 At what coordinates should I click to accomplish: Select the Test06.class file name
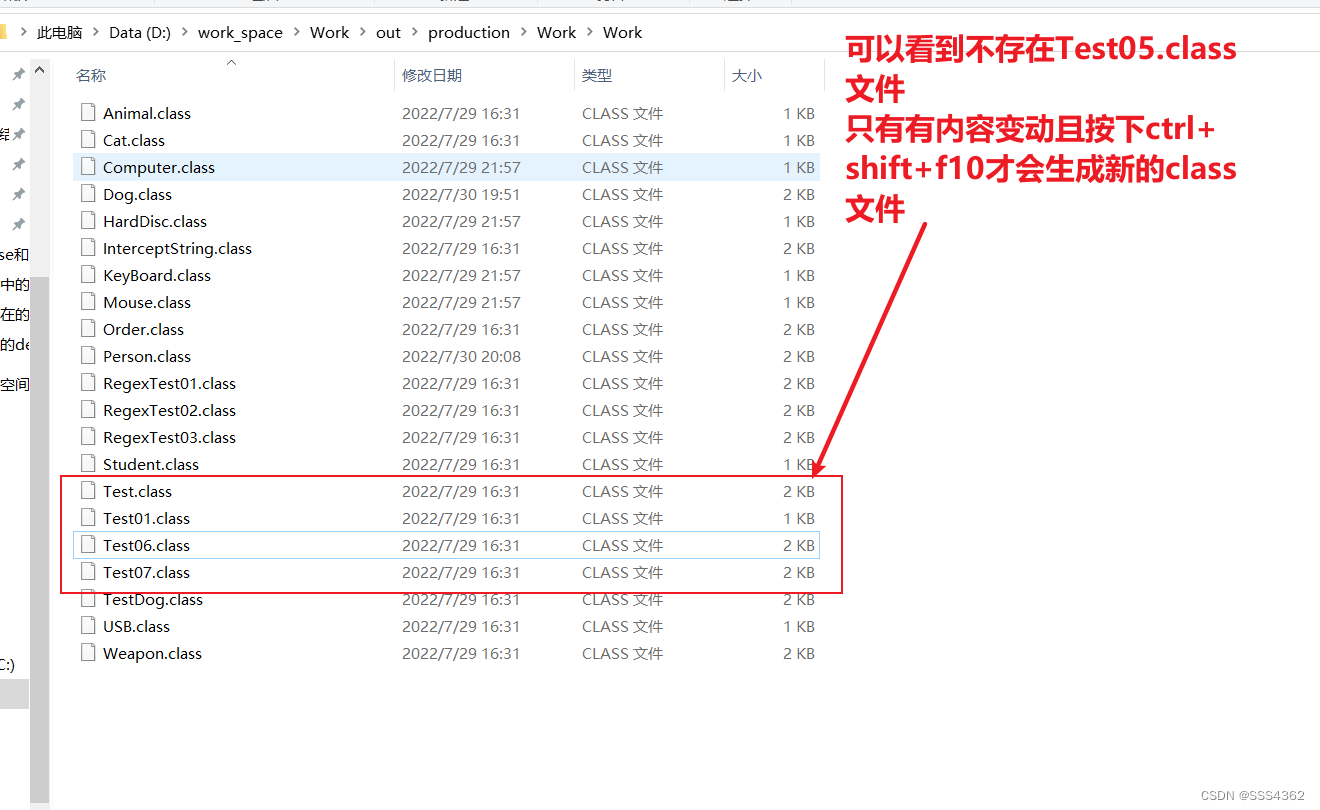146,545
